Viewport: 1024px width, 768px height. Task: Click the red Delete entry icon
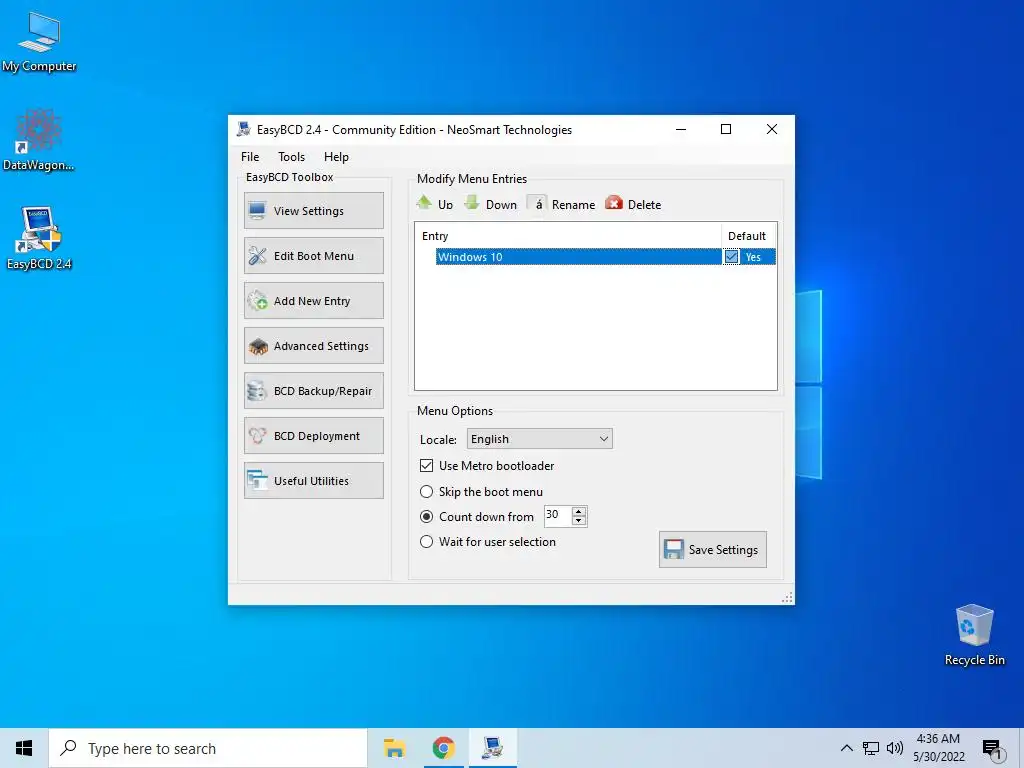click(x=614, y=203)
